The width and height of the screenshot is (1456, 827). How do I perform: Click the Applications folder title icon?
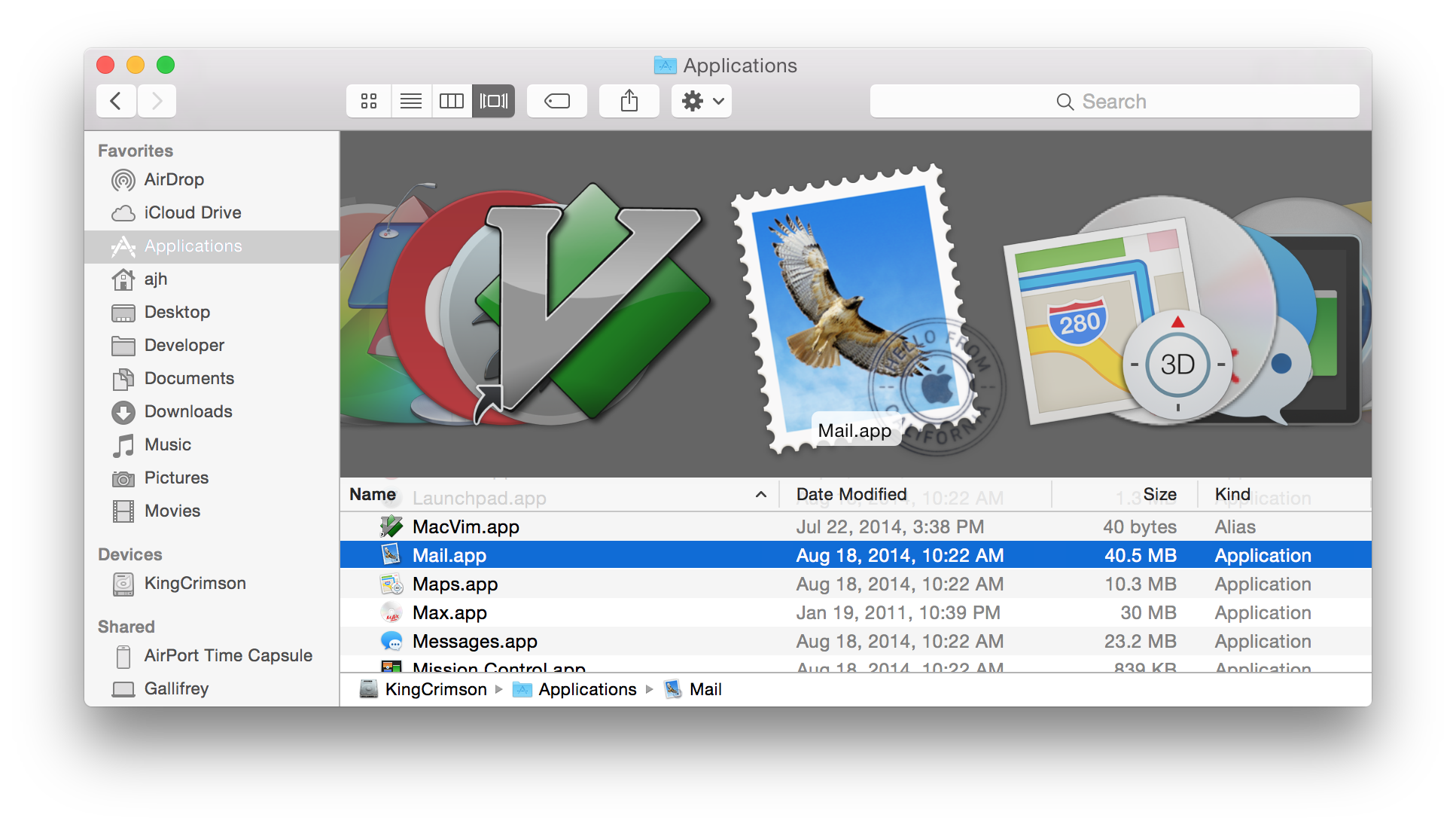point(665,66)
